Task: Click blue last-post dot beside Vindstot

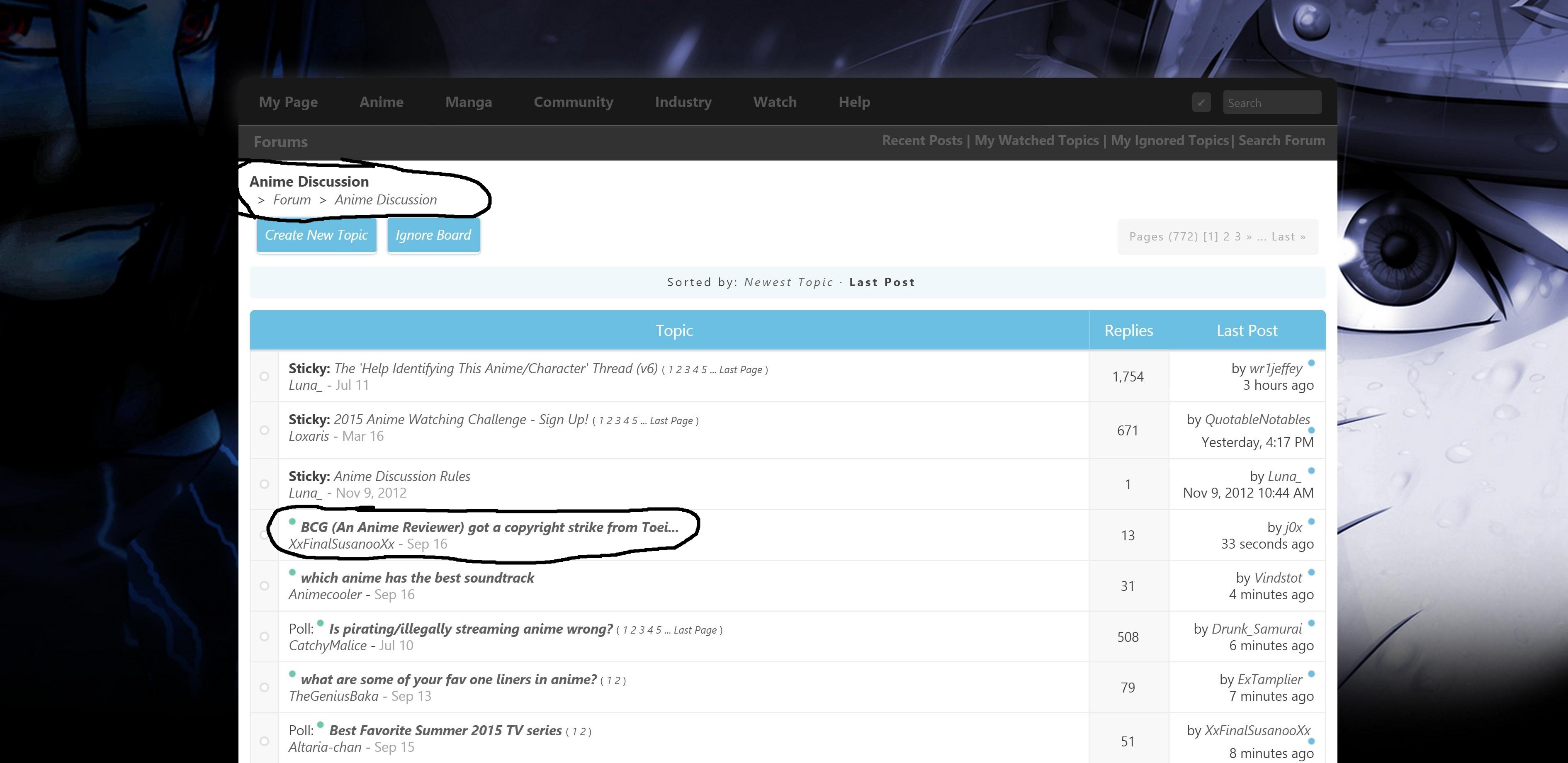Action: point(1311,572)
